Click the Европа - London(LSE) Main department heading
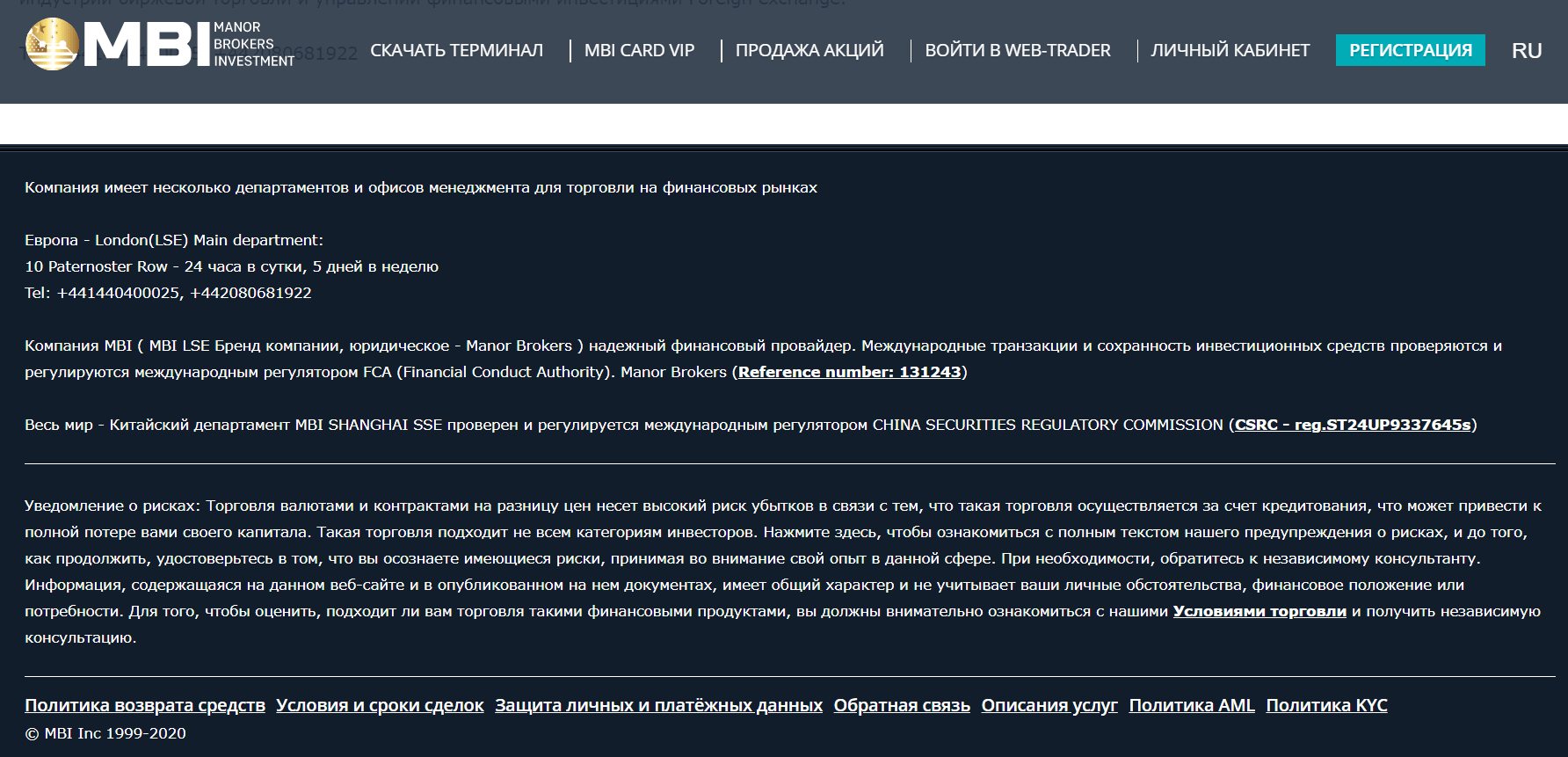This screenshot has height=757, width=1568. (174, 240)
